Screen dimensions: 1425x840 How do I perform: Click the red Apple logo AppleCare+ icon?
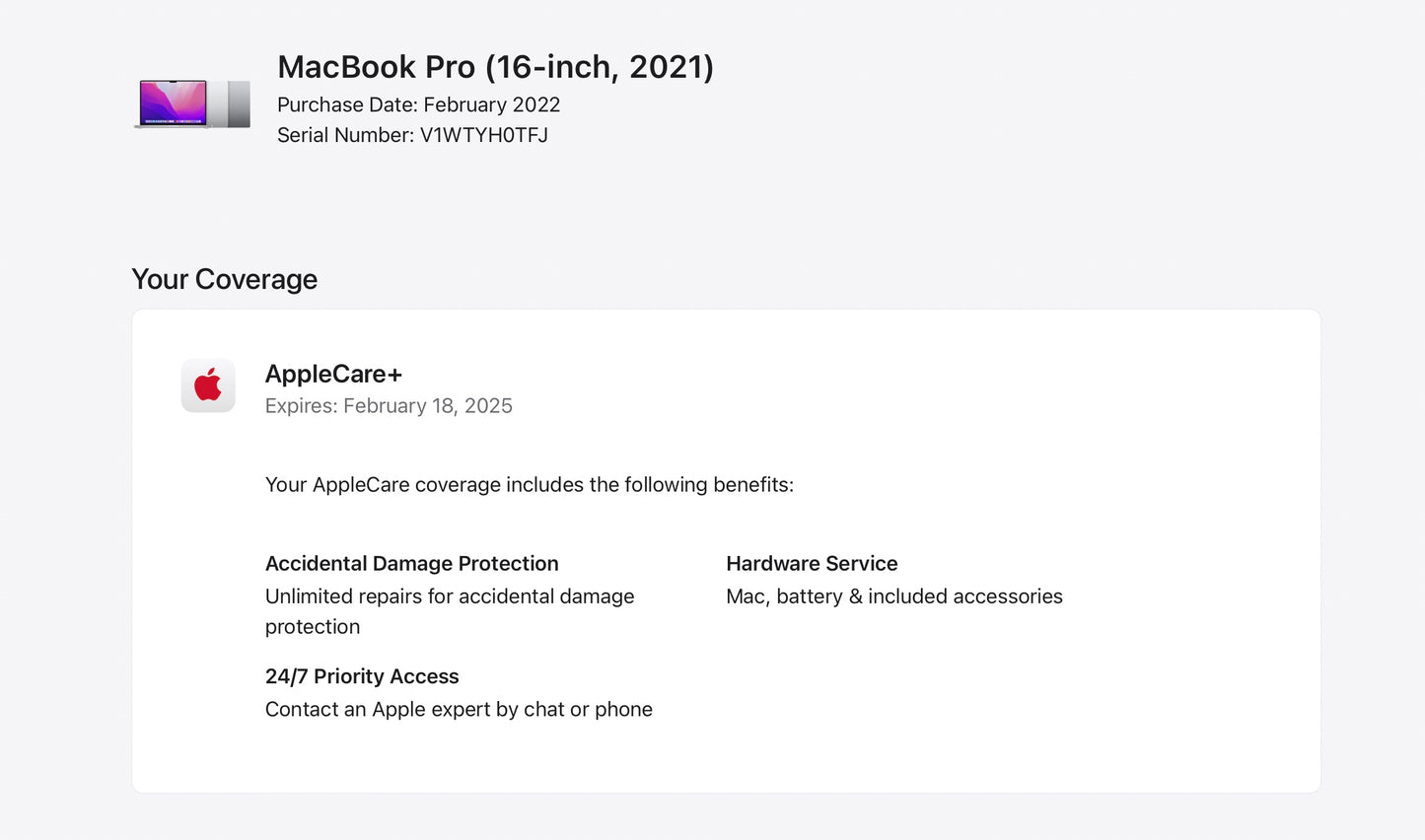click(x=208, y=385)
